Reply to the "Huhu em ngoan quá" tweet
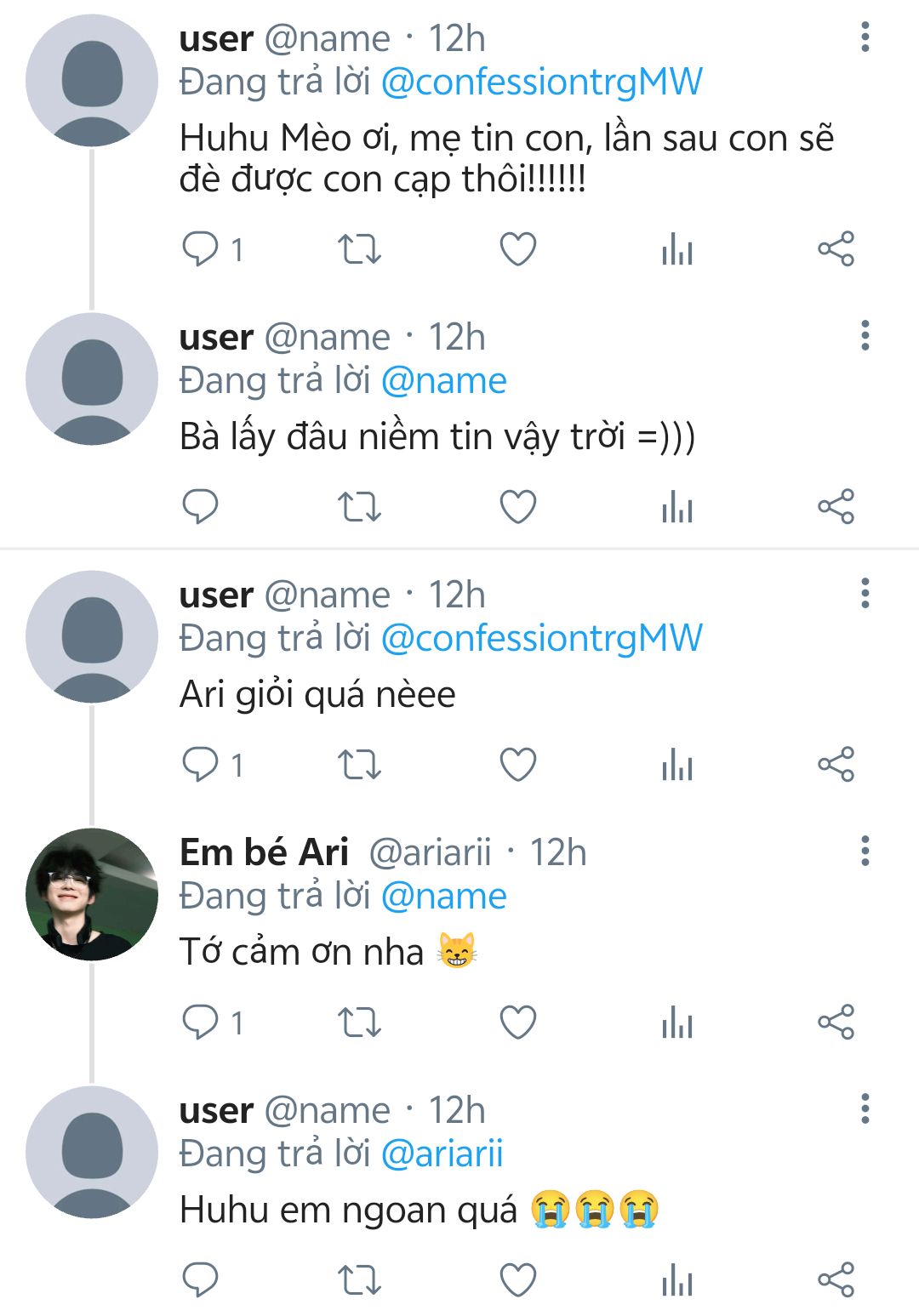Image resolution: width=919 pixels, height=1316 pixels. point(201,1279)
